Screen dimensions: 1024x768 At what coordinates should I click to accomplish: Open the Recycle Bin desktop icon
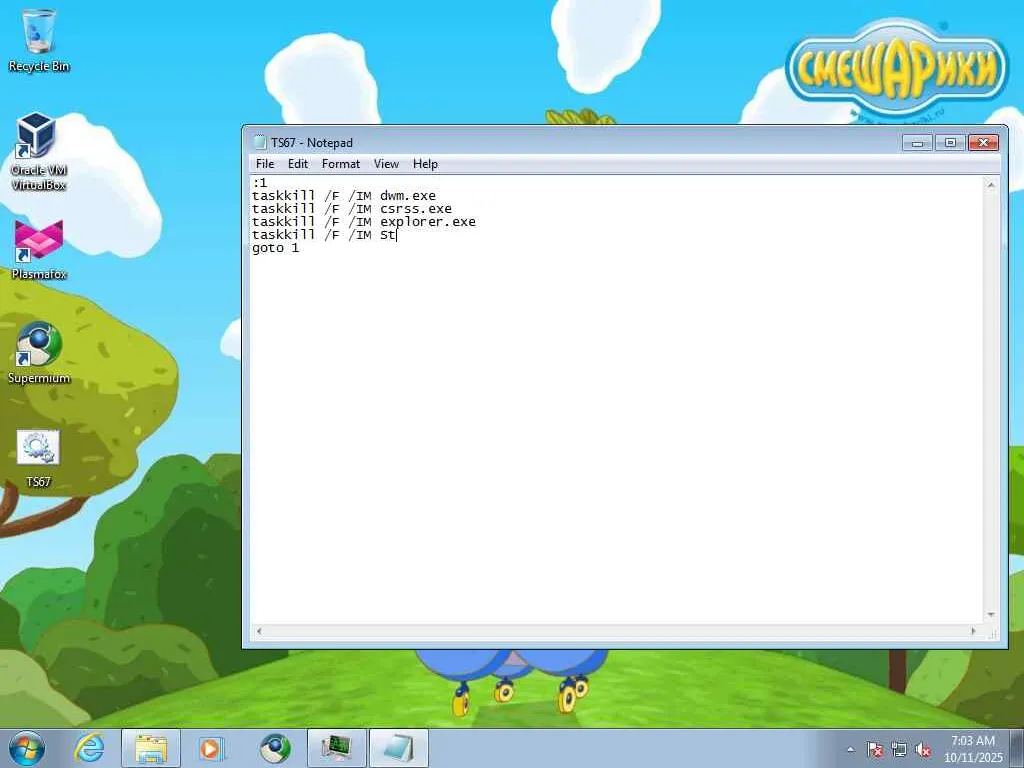point(39,40)
